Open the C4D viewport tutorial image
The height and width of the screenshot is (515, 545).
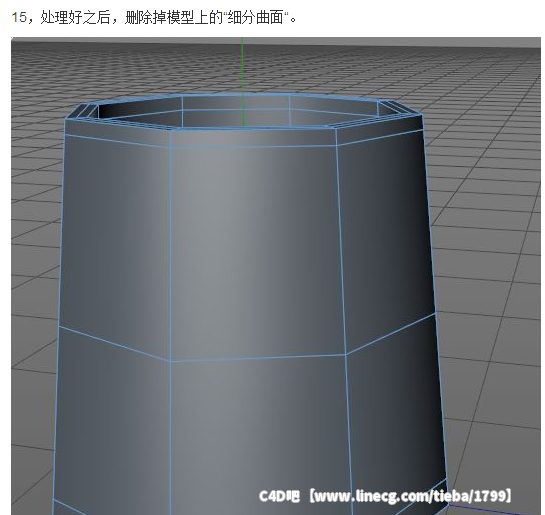[276, 276]
